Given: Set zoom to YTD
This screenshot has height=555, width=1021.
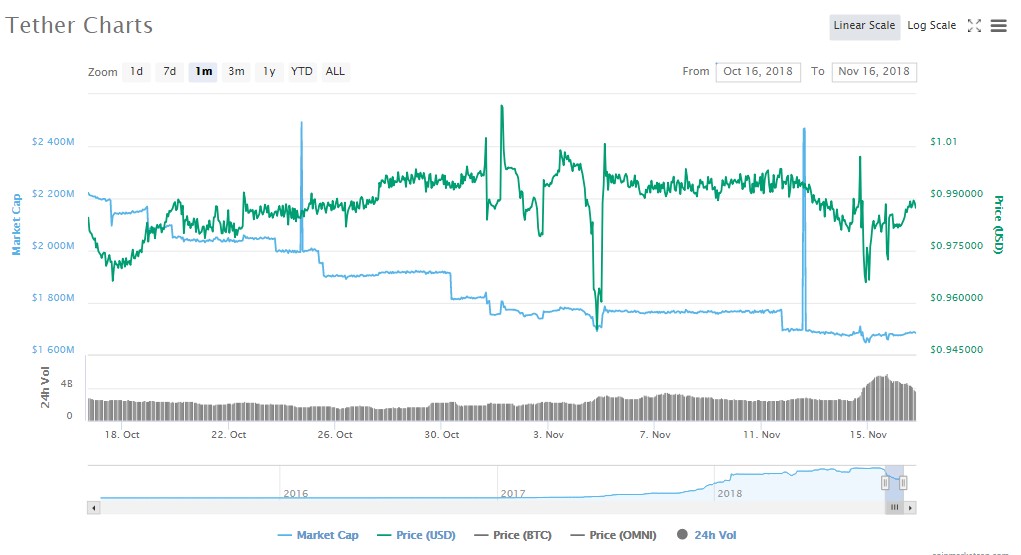Looking at the screenshot, I should coord(301,72).
